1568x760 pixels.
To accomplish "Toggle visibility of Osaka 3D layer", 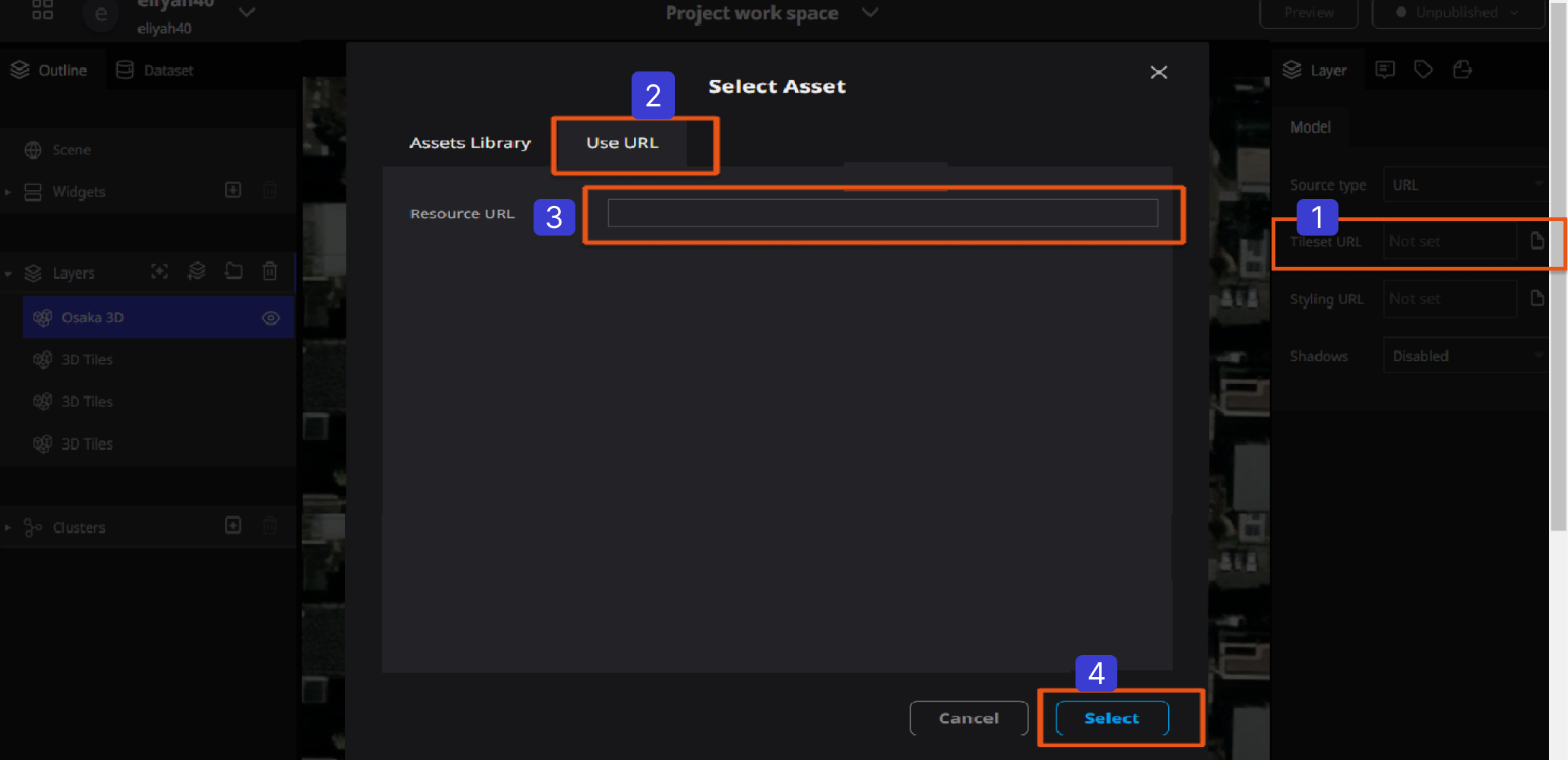I will (271, 318).
